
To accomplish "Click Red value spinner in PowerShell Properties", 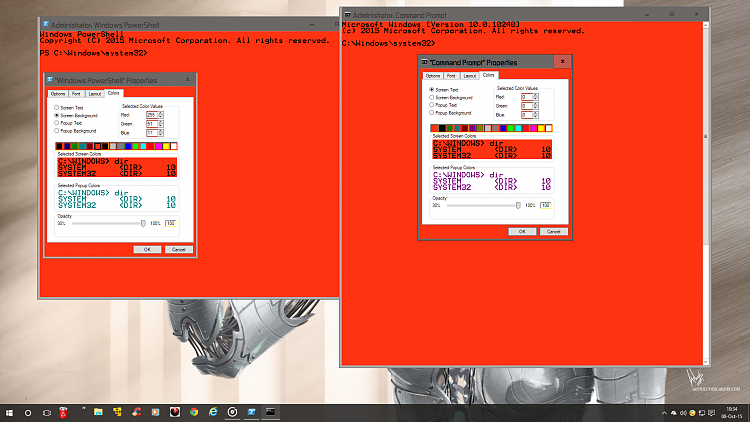I will 161,115.
